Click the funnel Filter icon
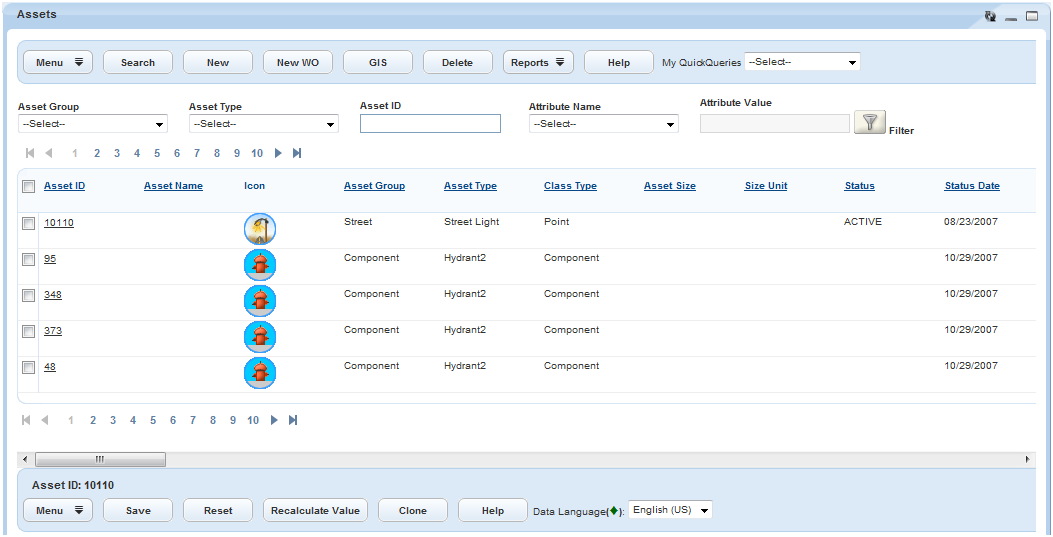 coord(869,123)
